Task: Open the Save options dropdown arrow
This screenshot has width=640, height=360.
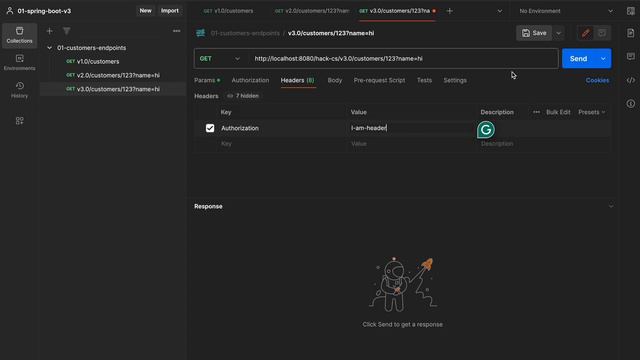Action: tap(559, 33)
